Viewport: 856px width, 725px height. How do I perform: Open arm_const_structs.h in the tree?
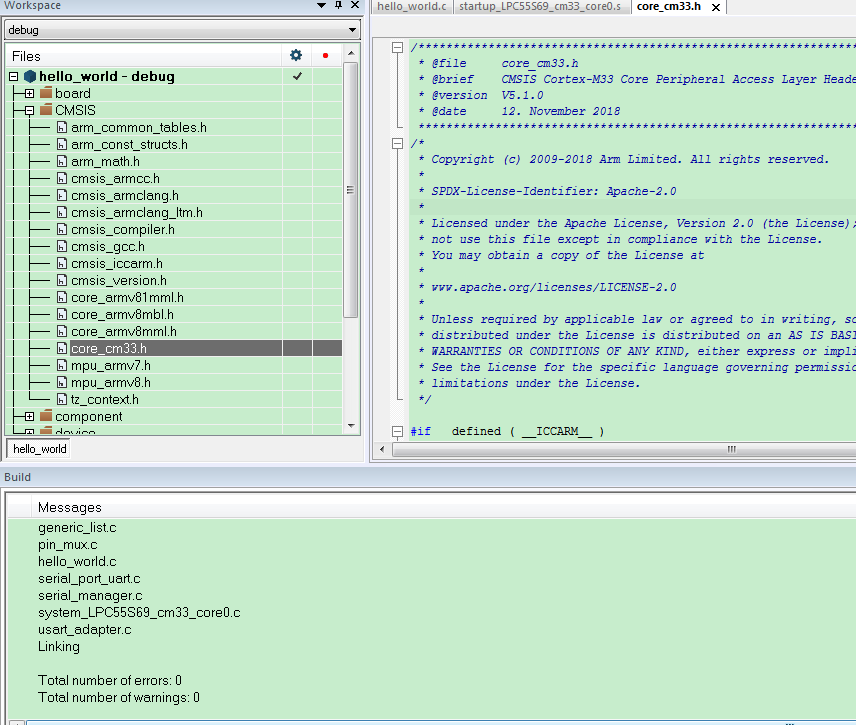click(x=129, y=144)
